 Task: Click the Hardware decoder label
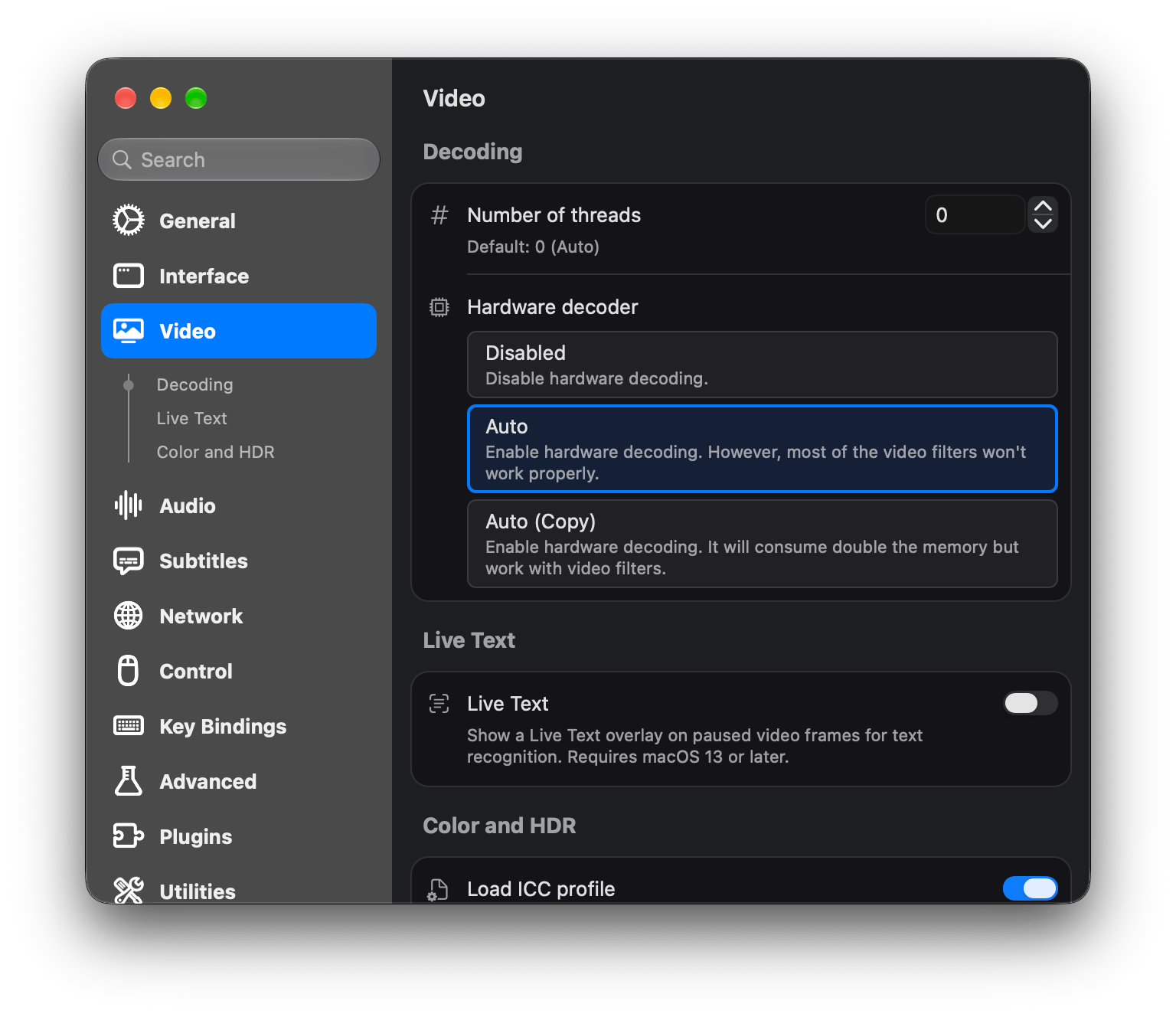(x=553, y=307)
